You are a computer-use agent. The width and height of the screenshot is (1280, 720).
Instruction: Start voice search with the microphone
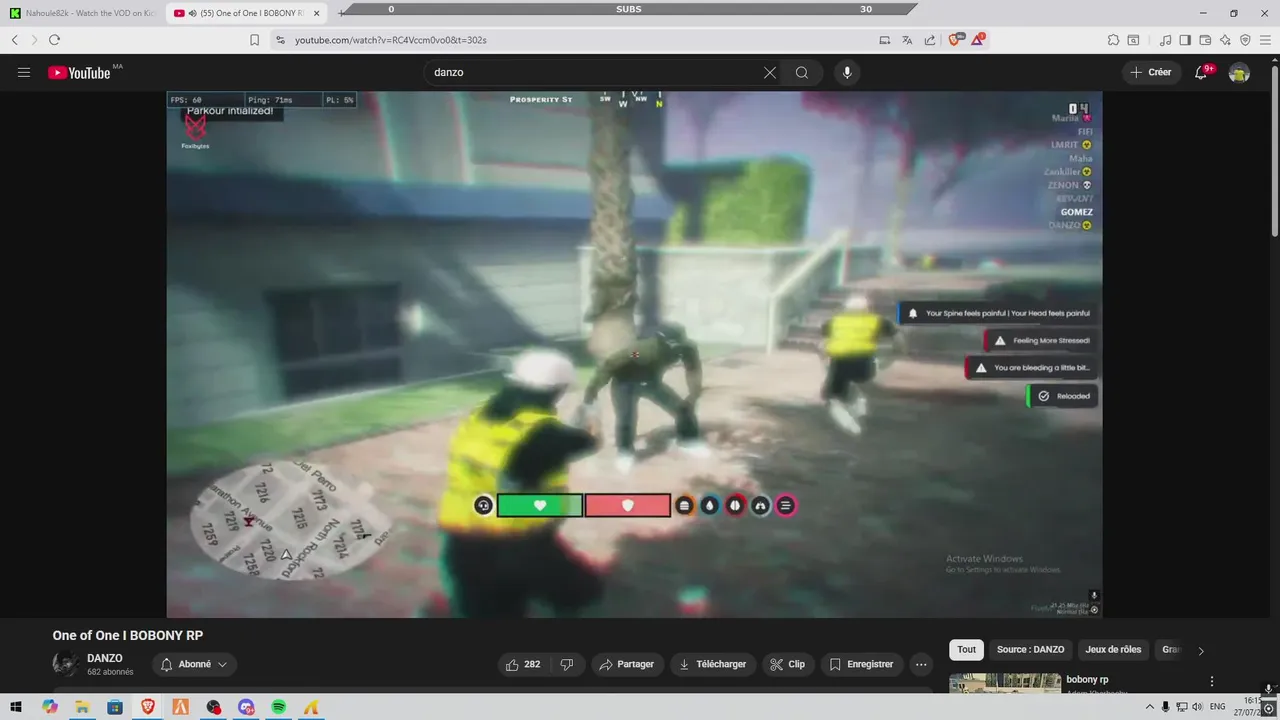pyautogui.click(x=847, y=73)
